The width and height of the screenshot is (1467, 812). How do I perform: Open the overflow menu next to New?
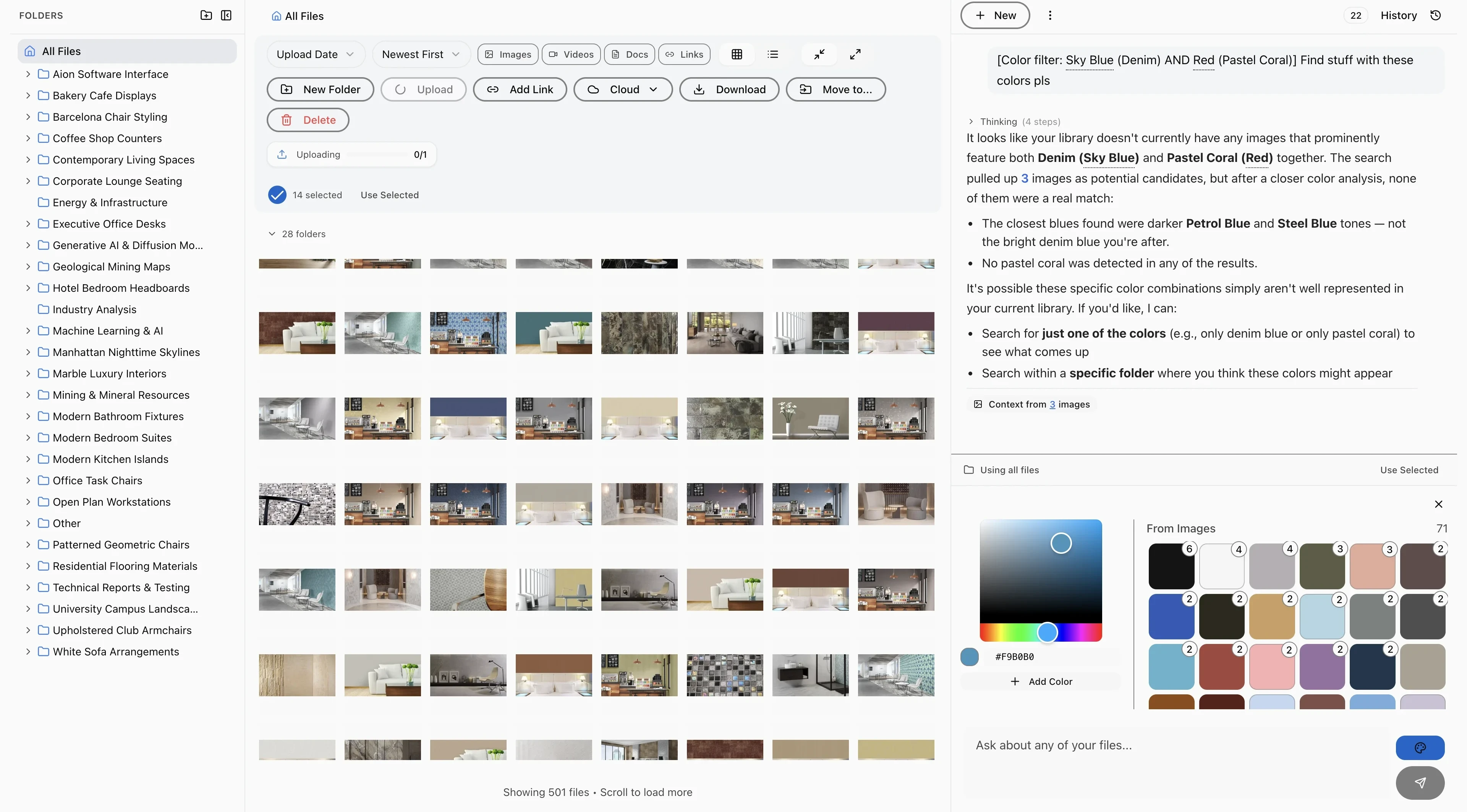tap(1049, 15)
